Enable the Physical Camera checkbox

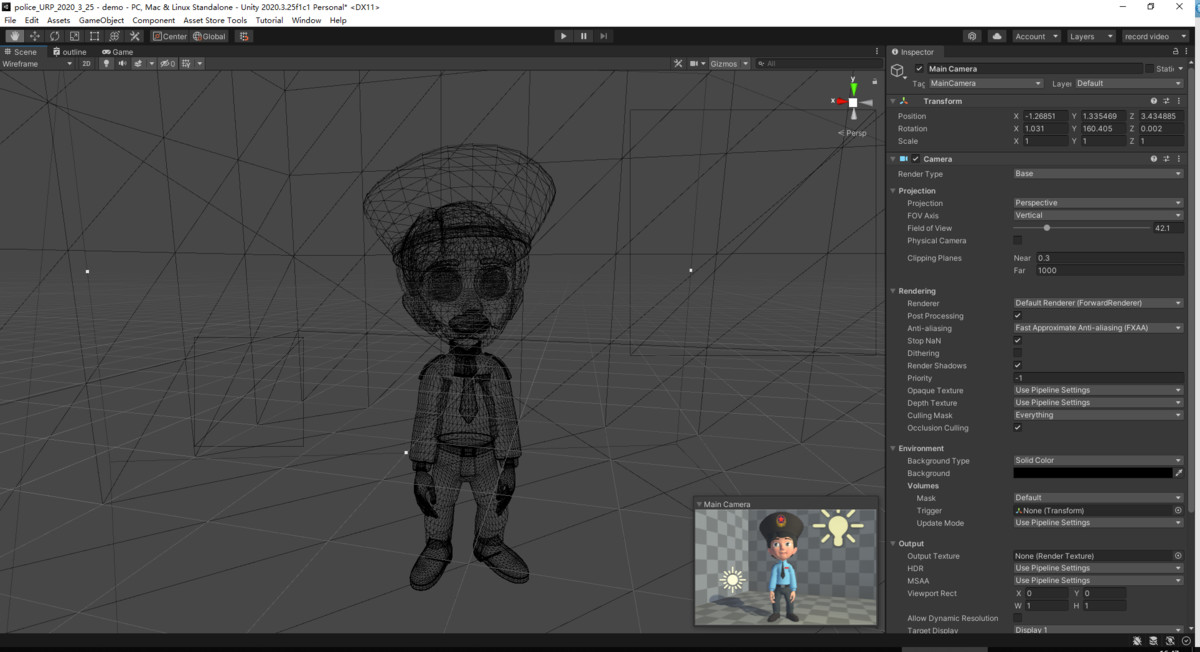pyautogui.click(x=1018, y=241)
